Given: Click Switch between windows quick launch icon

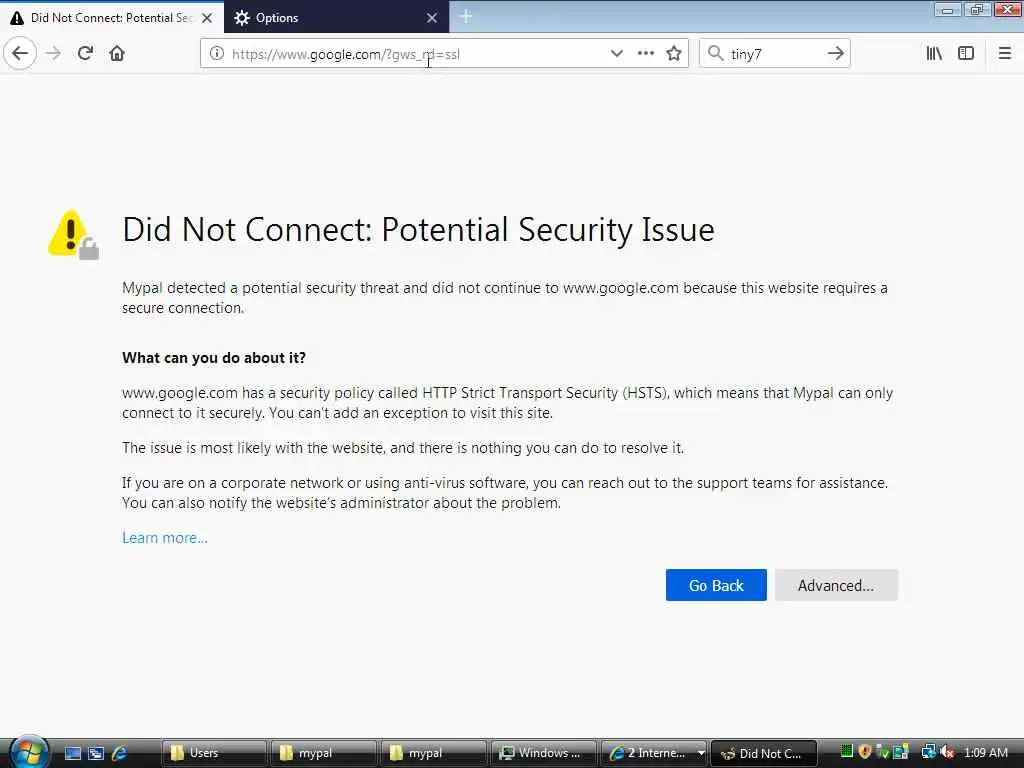Looking at the screenshot, I should click(96, 753).
